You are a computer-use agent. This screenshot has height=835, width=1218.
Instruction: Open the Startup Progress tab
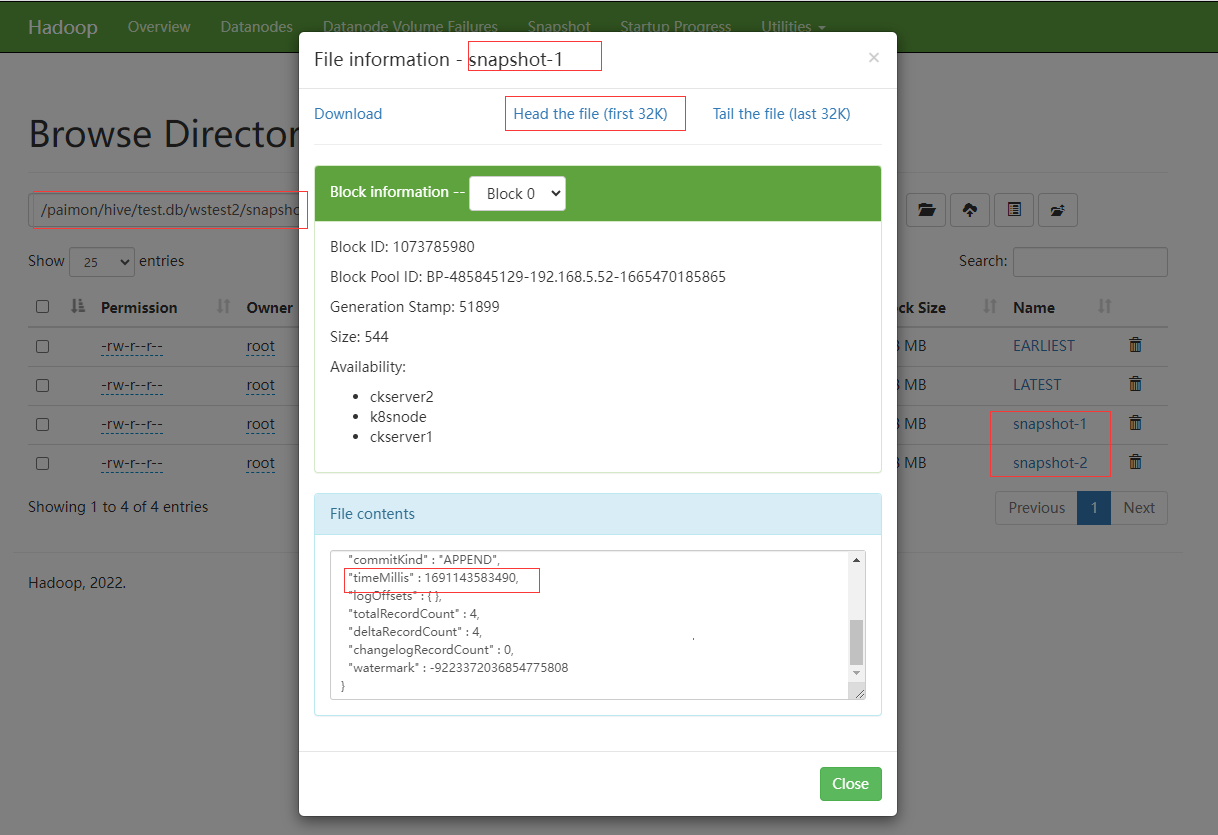pyautogui.click(x=675, y=27)
